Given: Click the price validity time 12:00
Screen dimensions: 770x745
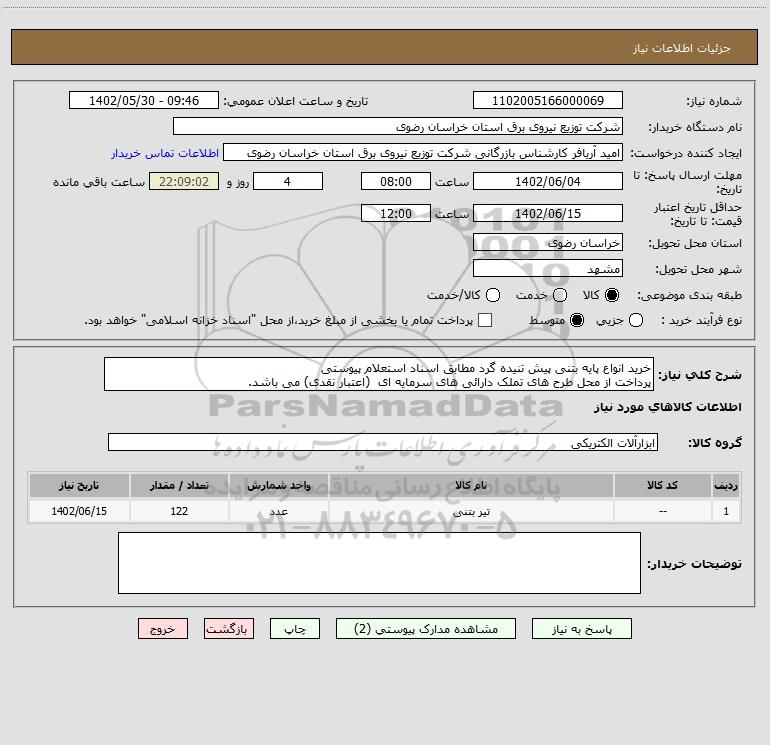Looking at the screenshot, I should click(396, 213).
